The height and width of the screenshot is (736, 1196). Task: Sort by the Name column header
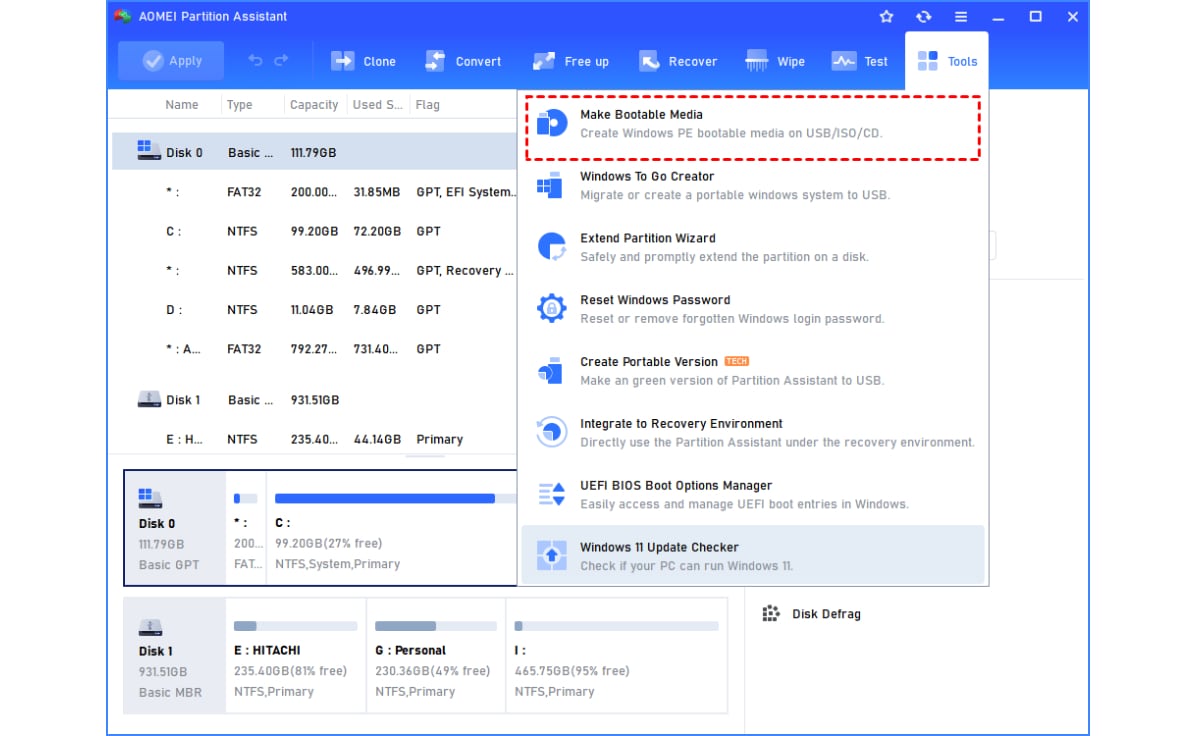point(182,104)
